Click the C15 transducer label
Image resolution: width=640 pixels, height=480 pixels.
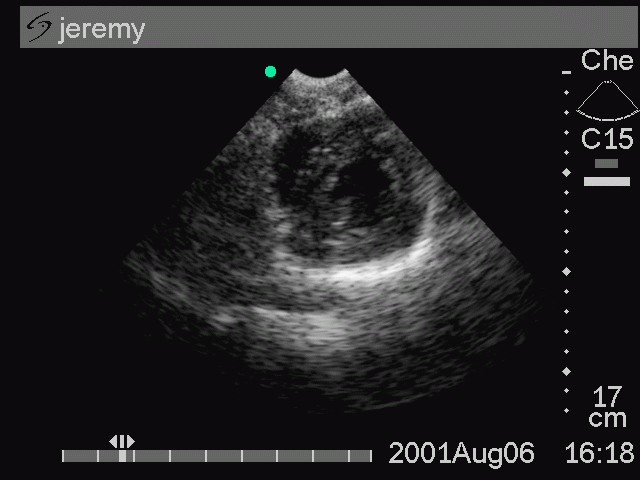[607, 139]
